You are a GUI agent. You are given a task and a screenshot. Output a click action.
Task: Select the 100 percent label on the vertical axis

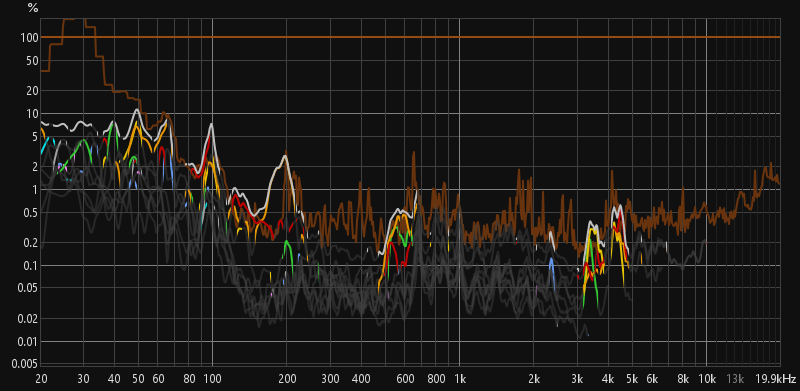coord(31,38)
